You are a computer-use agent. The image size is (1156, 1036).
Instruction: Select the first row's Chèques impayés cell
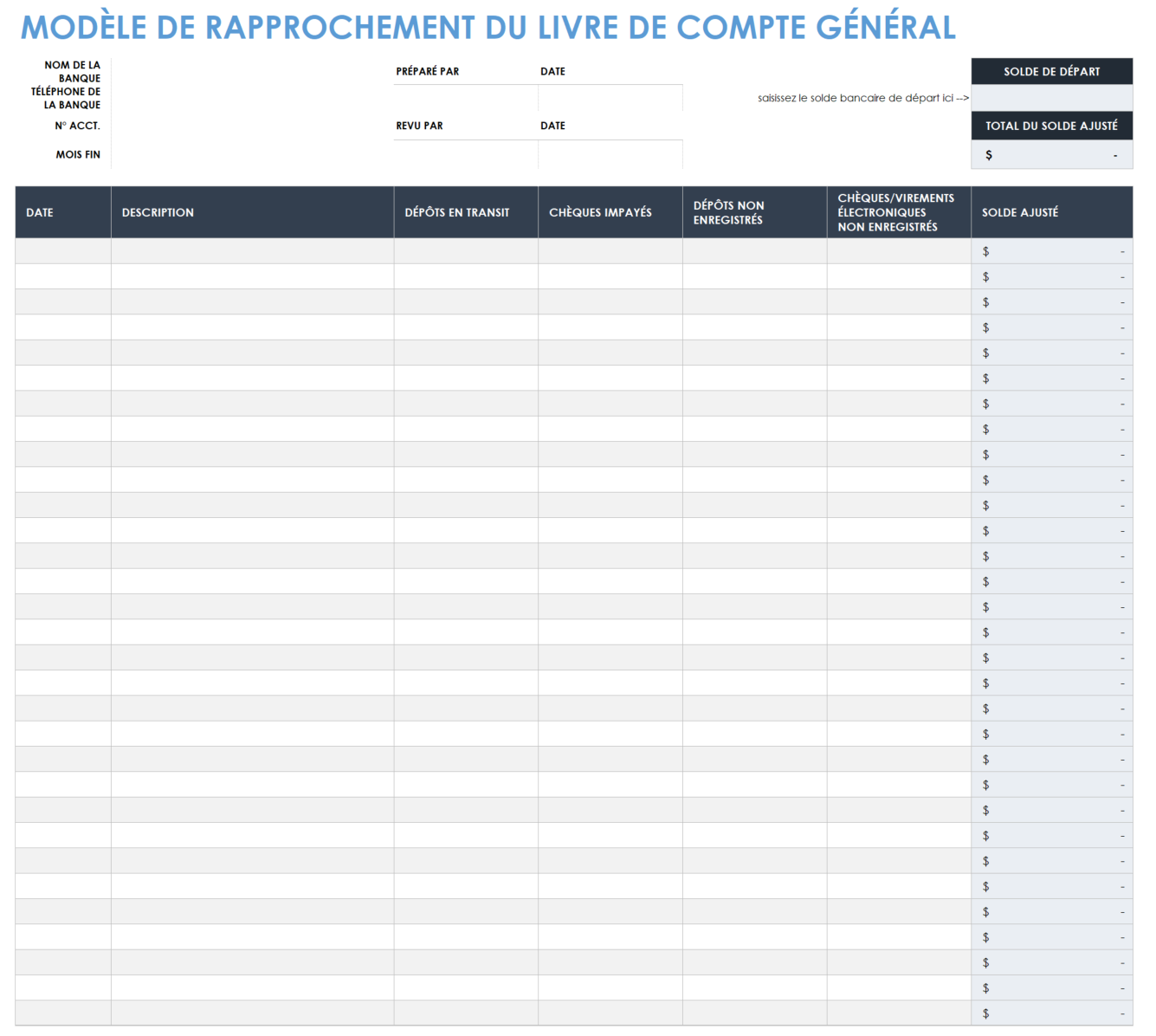[610, 251]
